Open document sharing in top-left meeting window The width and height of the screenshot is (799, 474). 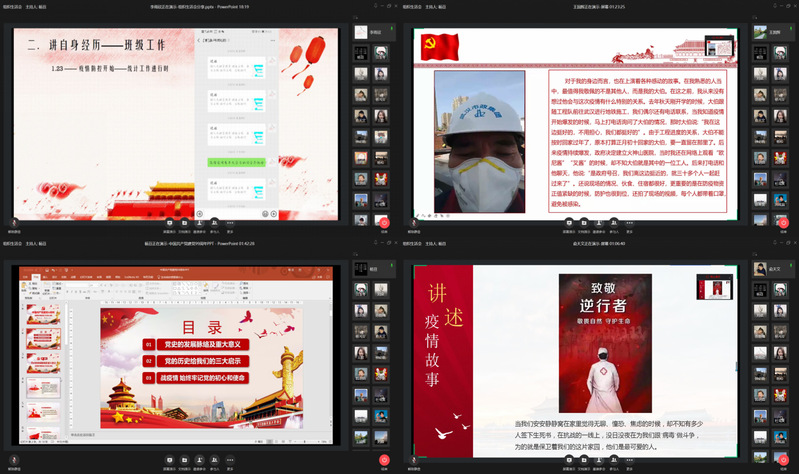pyautogui.click(x=184, y=223)
